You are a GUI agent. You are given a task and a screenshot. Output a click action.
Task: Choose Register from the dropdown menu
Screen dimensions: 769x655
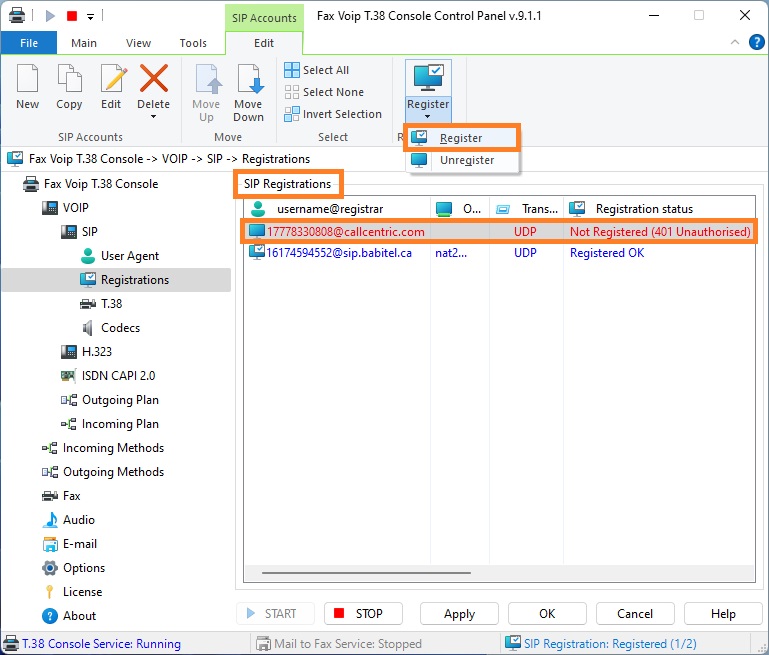[461, 138]
